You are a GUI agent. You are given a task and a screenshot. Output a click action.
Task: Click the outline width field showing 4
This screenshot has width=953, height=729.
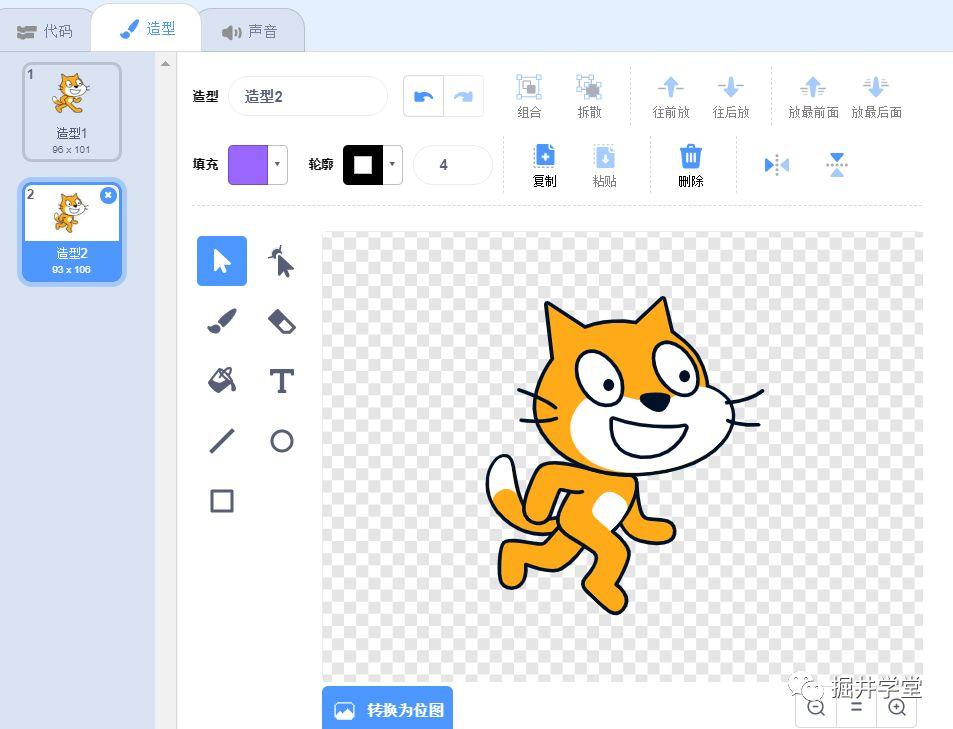tap(452, 164)
